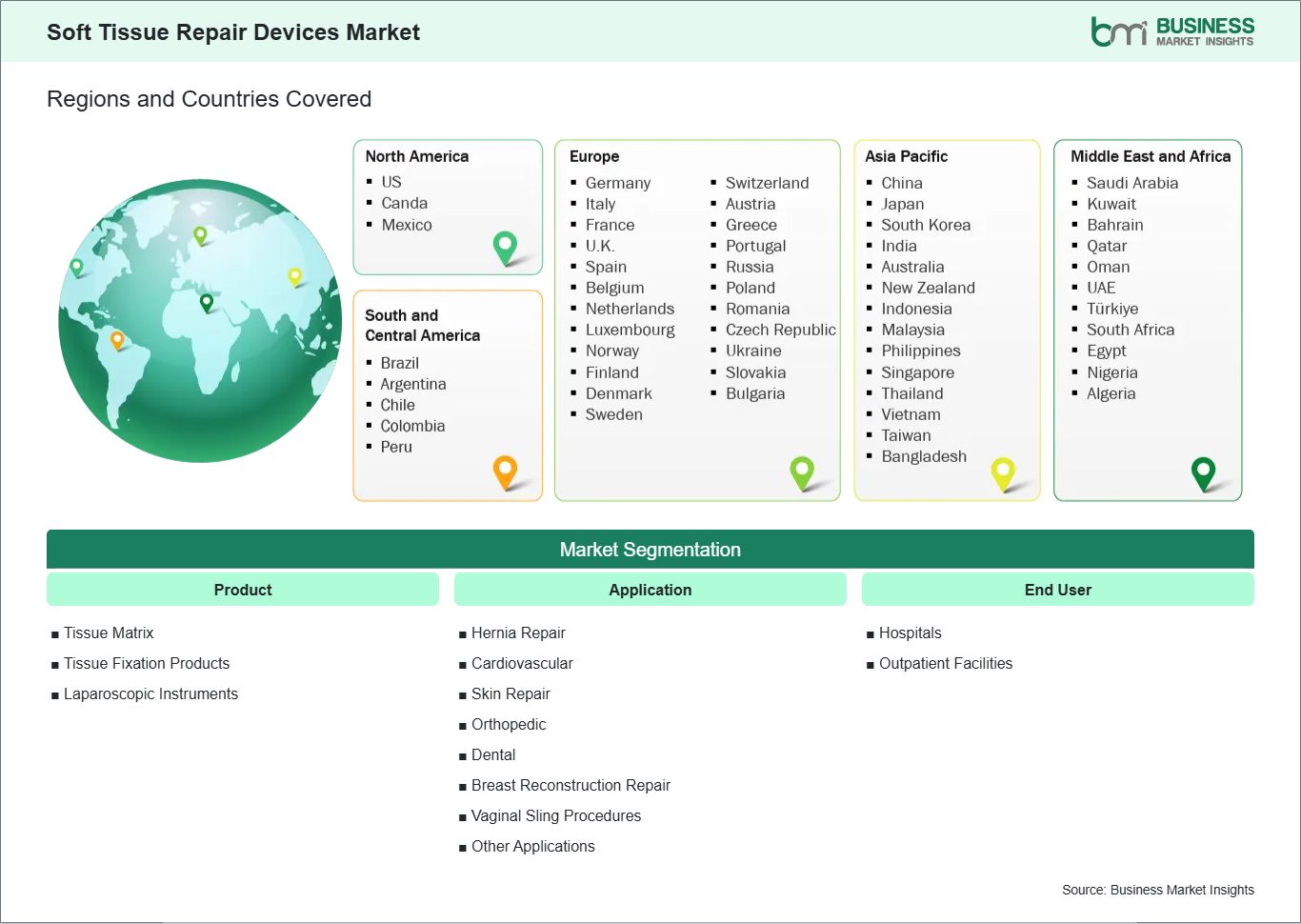
Task: Click the Breast Reconstruction Repair item
Action: [x=570, y=785]
